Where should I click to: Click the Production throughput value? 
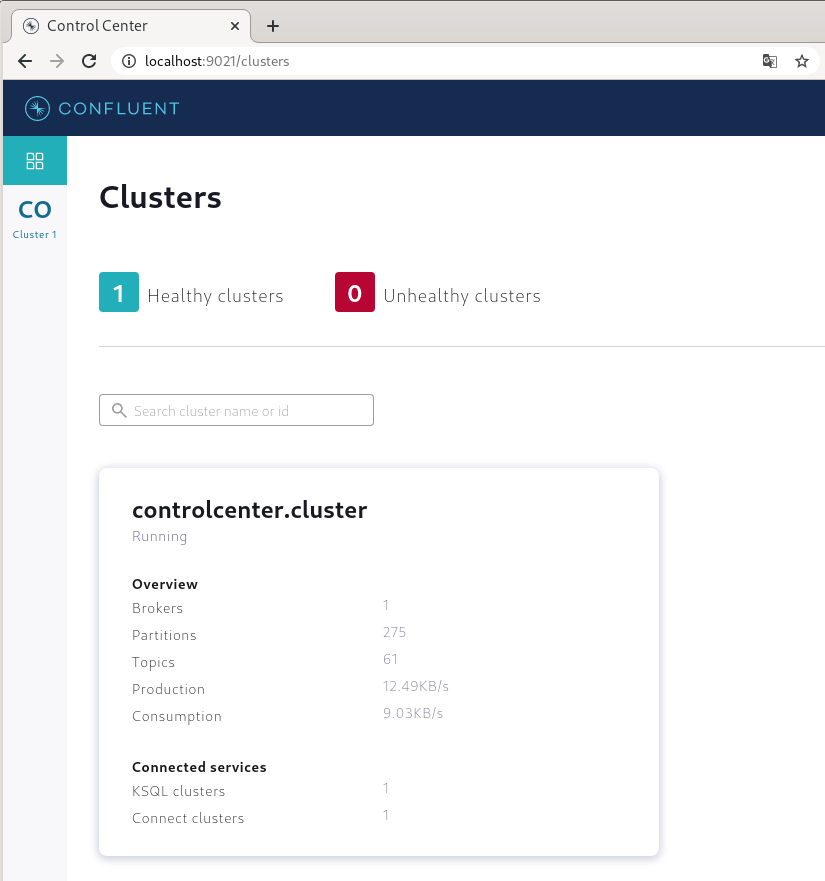tap(415, 686)
